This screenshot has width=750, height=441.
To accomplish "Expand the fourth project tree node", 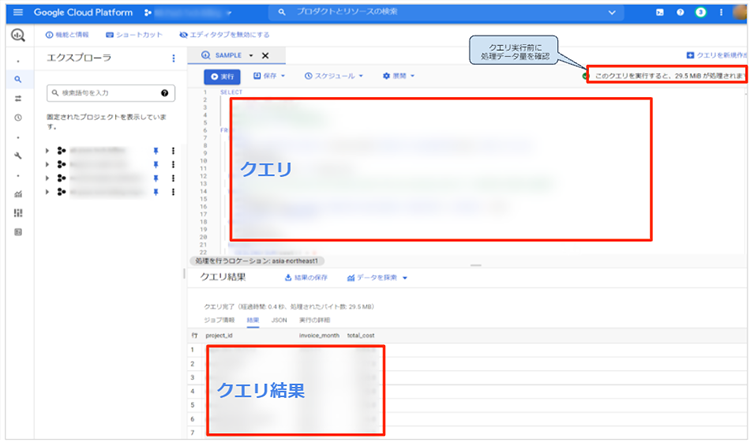I will coord(47,192).
